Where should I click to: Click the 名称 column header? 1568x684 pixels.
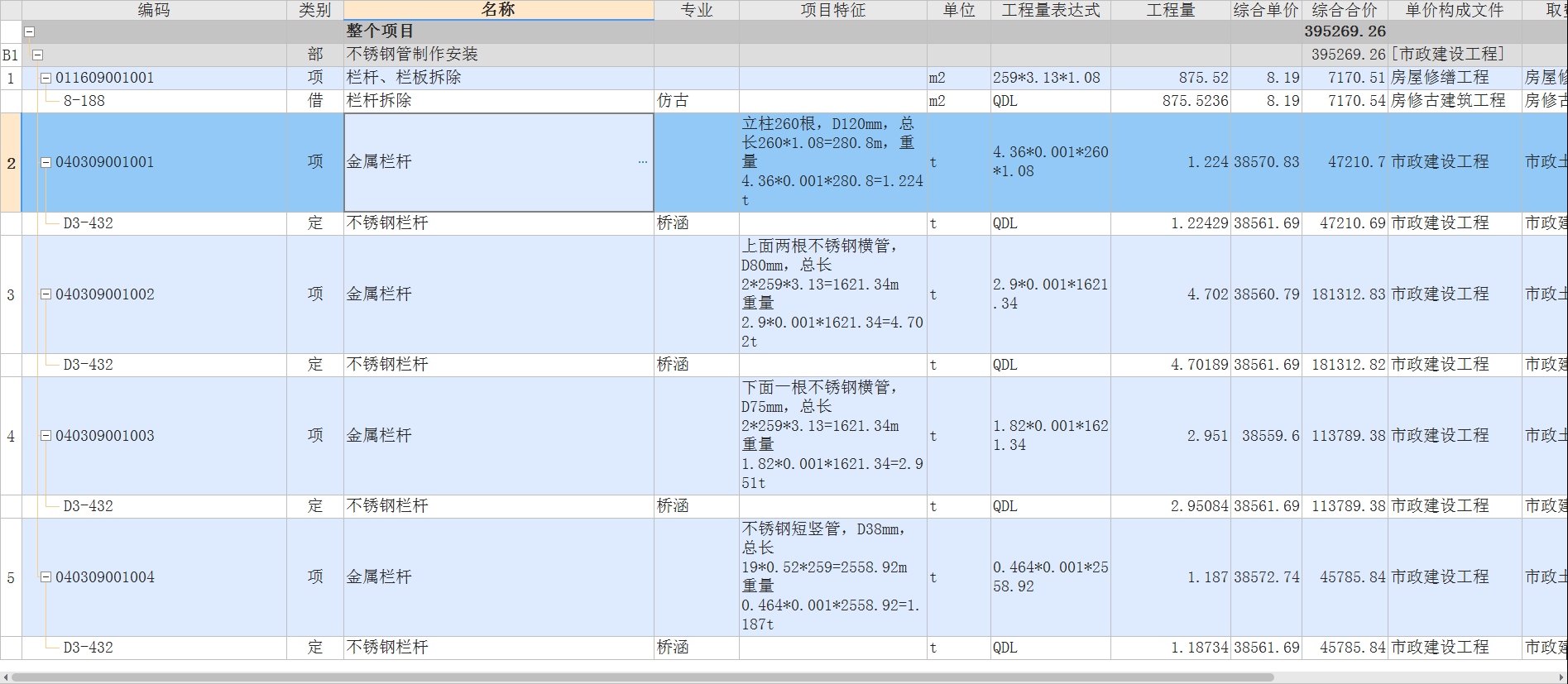point(498,10)
